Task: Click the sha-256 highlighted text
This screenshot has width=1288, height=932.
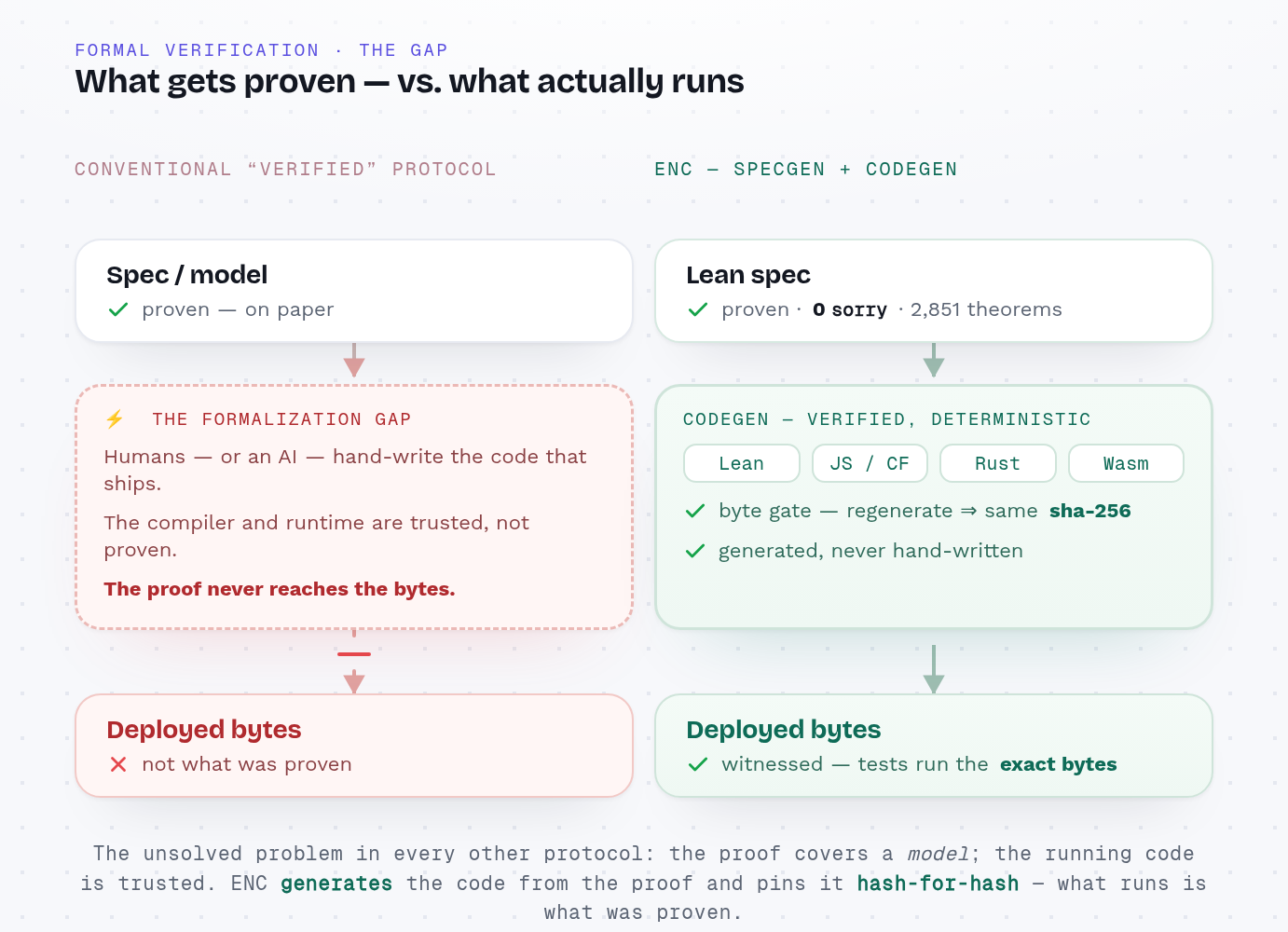Action: pos(1090,511)
